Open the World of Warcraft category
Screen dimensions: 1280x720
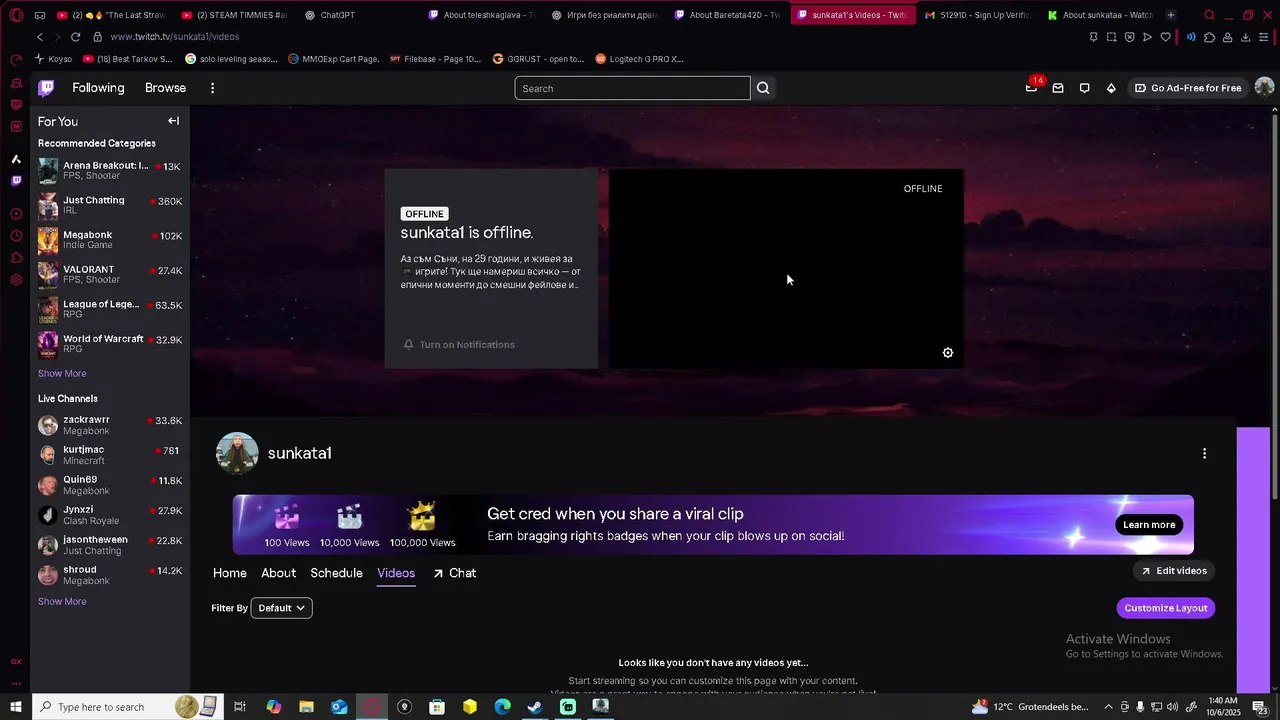pos(110,344)
